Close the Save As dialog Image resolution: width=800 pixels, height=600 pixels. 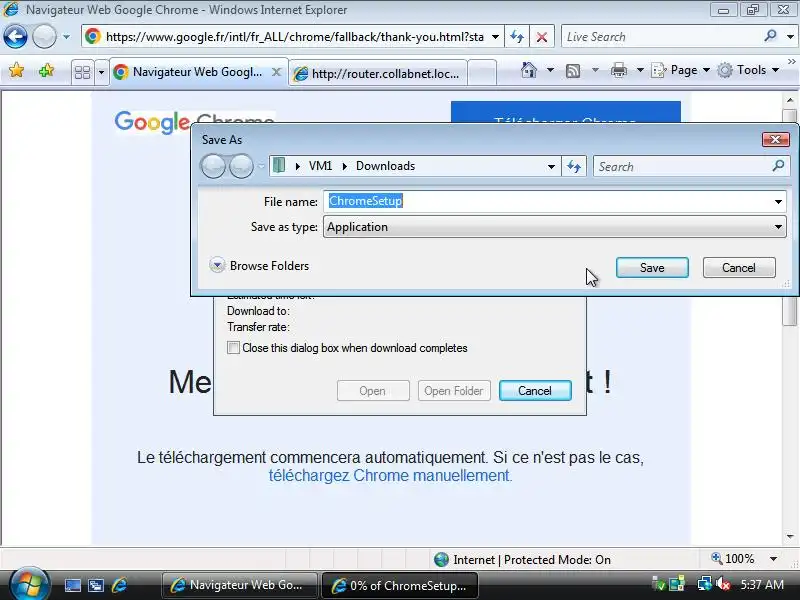click(776, 139)
